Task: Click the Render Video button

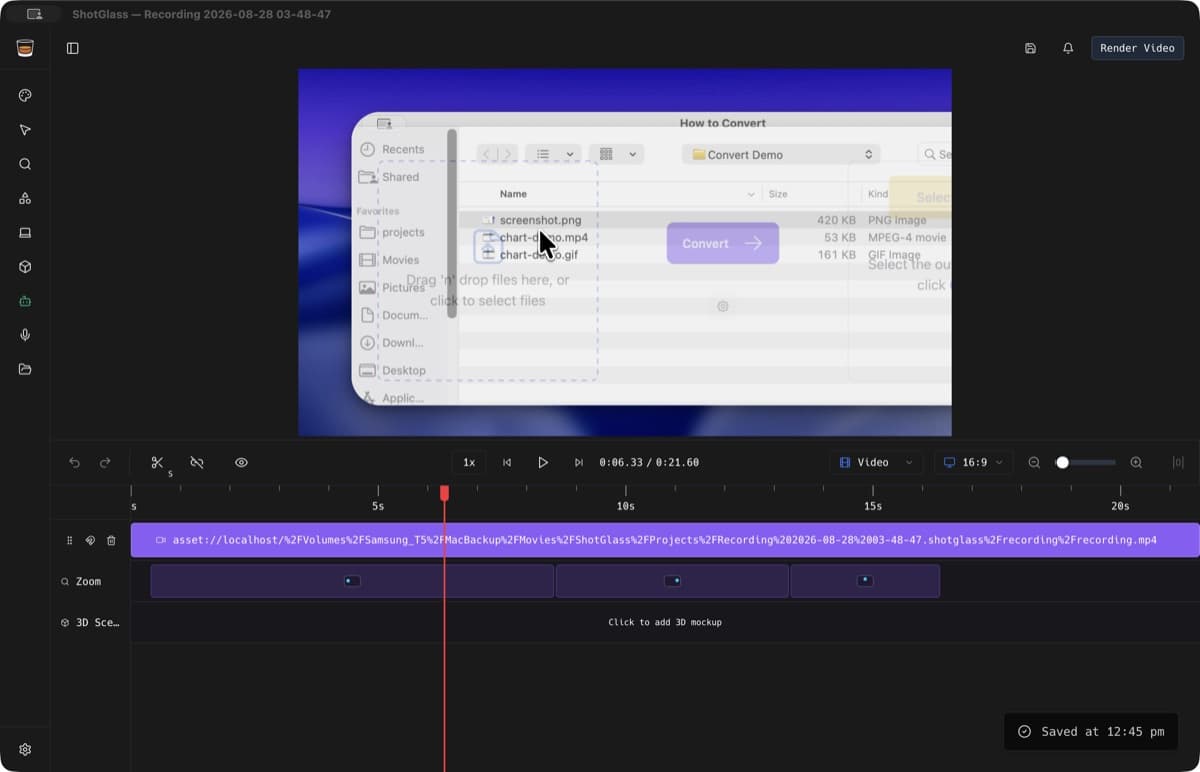Action: [1137, 48]
